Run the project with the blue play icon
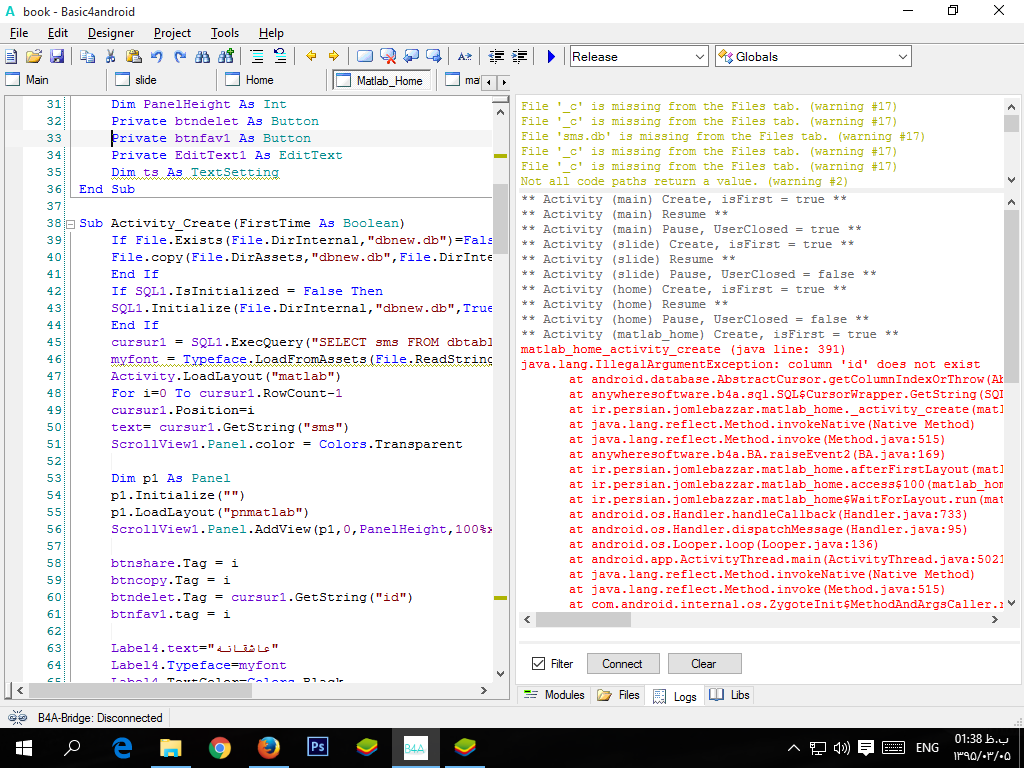1024x768 pixels. [551, 57]
